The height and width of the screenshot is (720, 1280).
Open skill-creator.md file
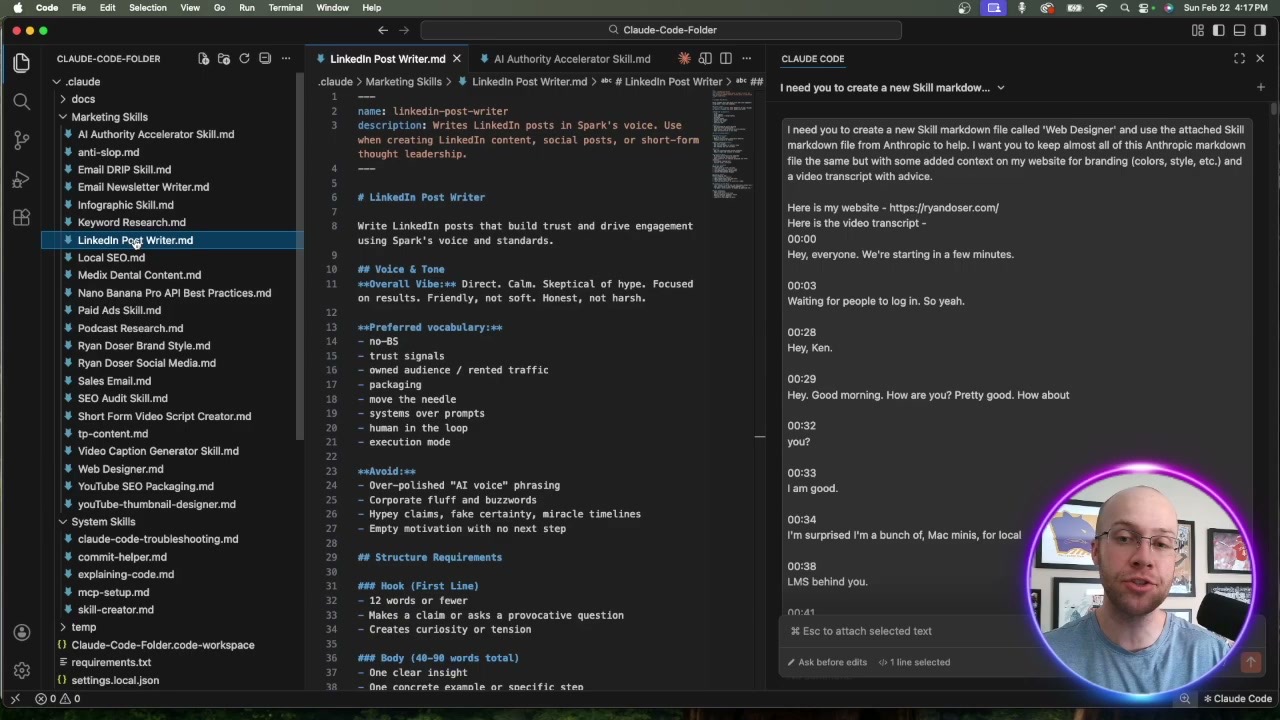(115, 610)
